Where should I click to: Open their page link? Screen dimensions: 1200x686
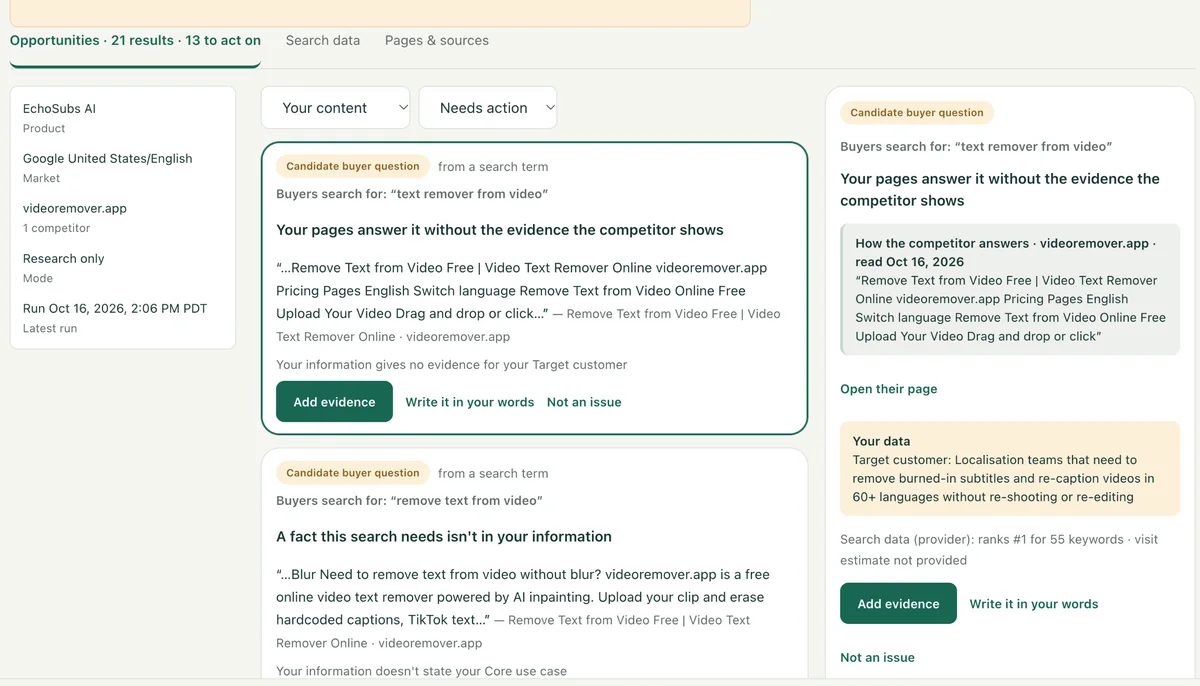pos(889,389)
